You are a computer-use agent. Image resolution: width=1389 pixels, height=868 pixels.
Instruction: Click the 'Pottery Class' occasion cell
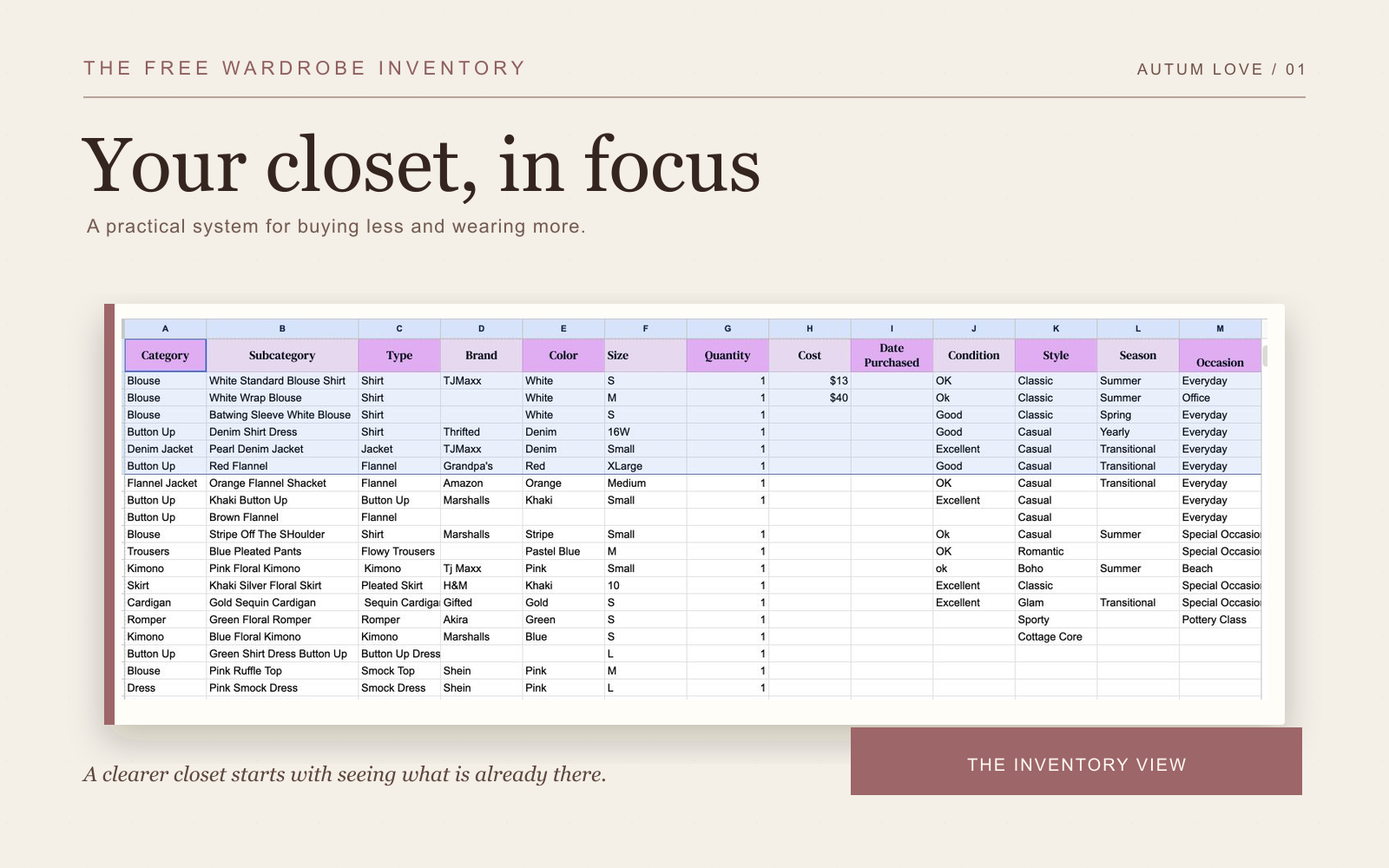click(1220, 620)
